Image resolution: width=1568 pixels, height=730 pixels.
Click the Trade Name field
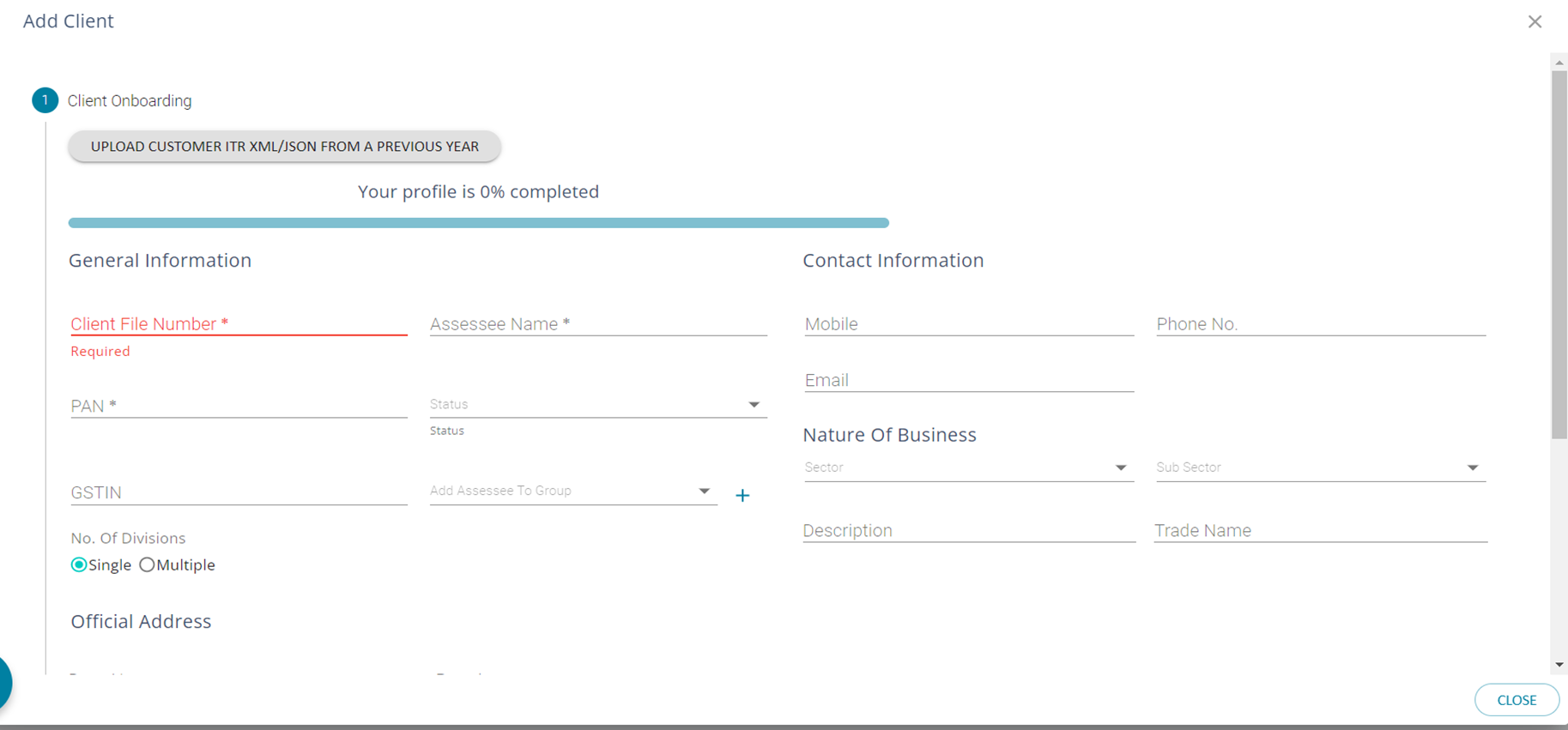1319,531
